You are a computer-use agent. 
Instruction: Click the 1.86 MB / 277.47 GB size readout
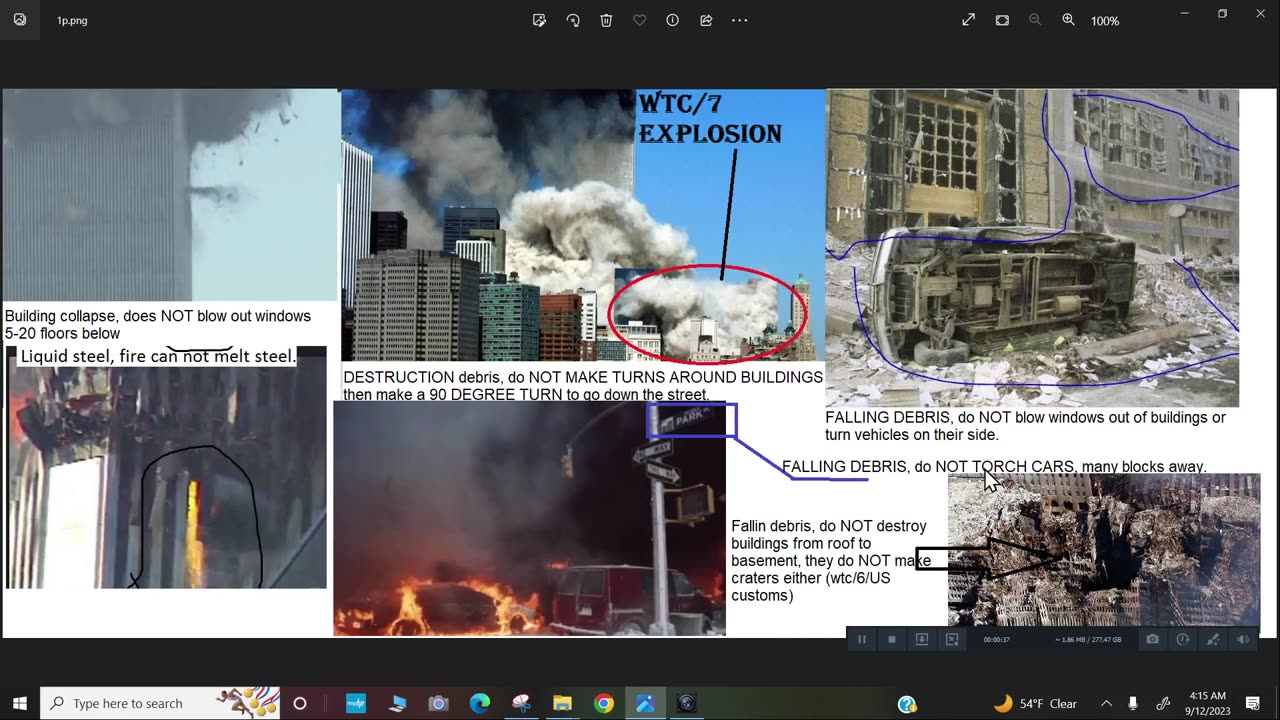[1088, 640]
